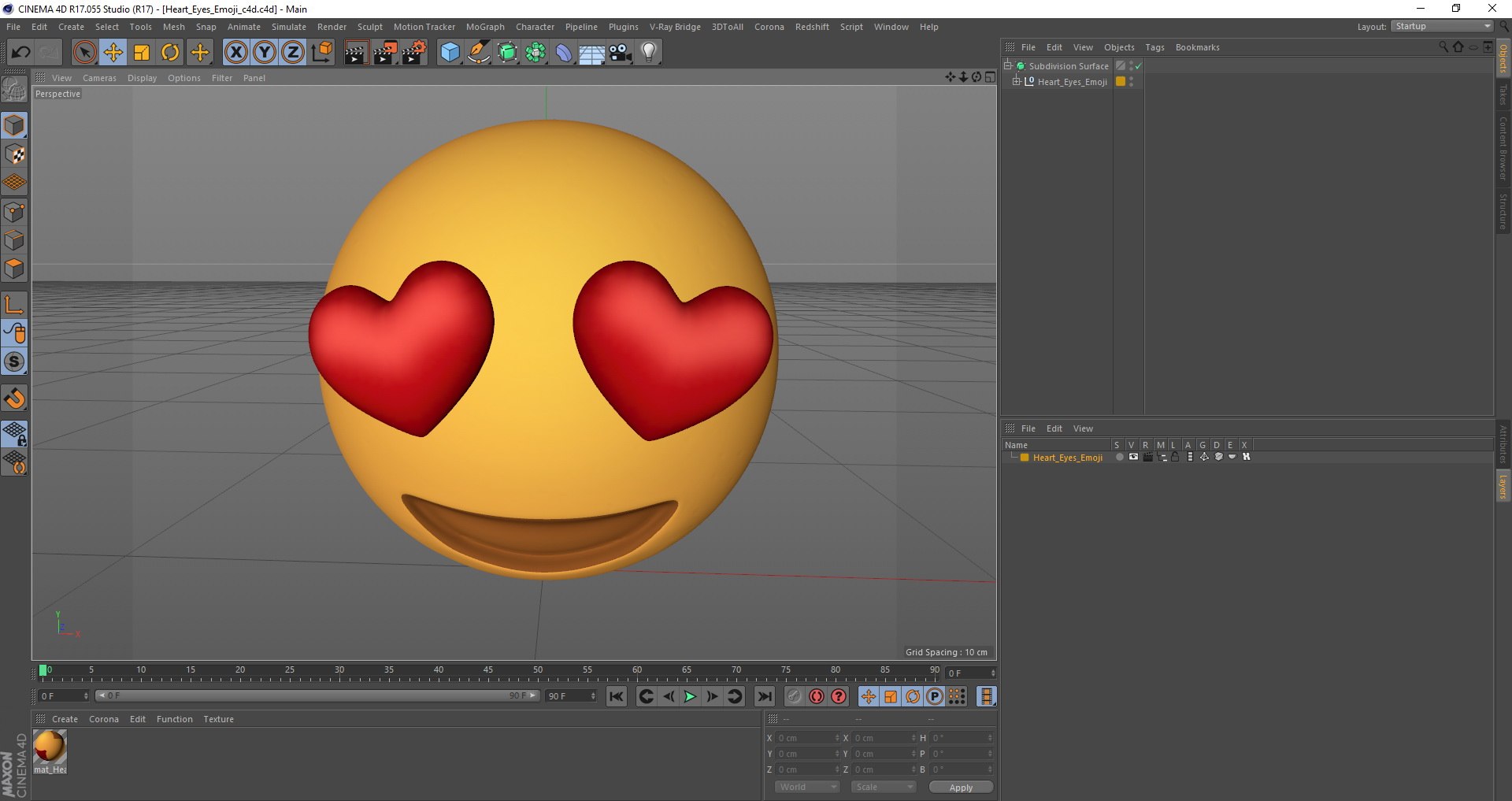The image size is (1512, 801).
Task: Toggle Heart_Eyes_Emoji editor visibility dot
Action: (1132, 79)
